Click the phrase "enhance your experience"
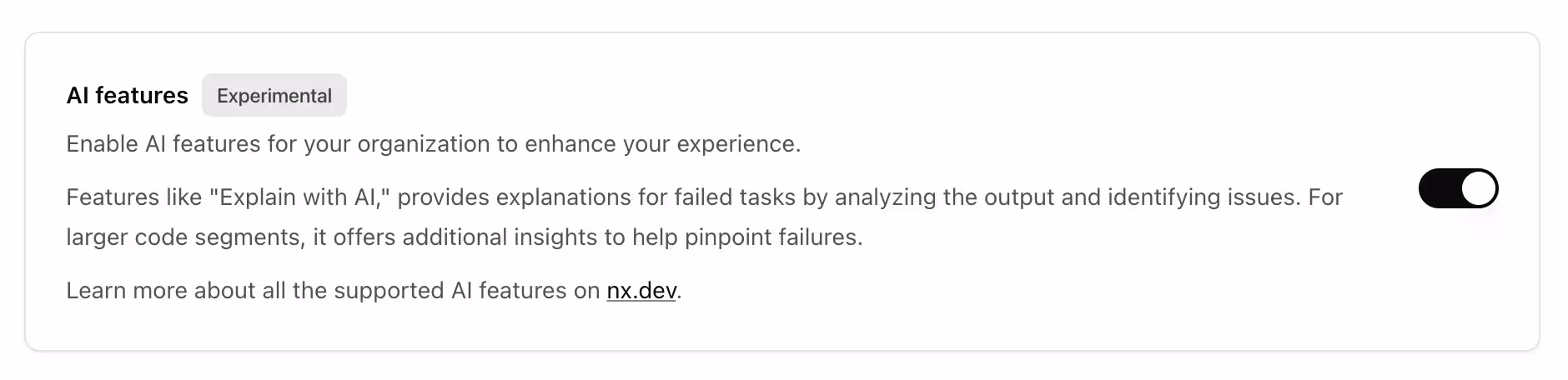The image size is (1568, 380). [662, 144]
